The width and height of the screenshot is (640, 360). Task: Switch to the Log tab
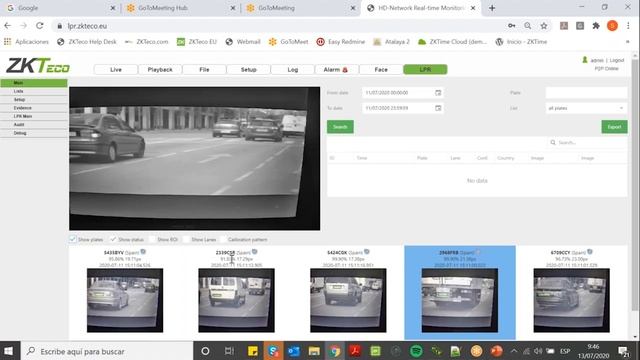click(x=293, y=70)
